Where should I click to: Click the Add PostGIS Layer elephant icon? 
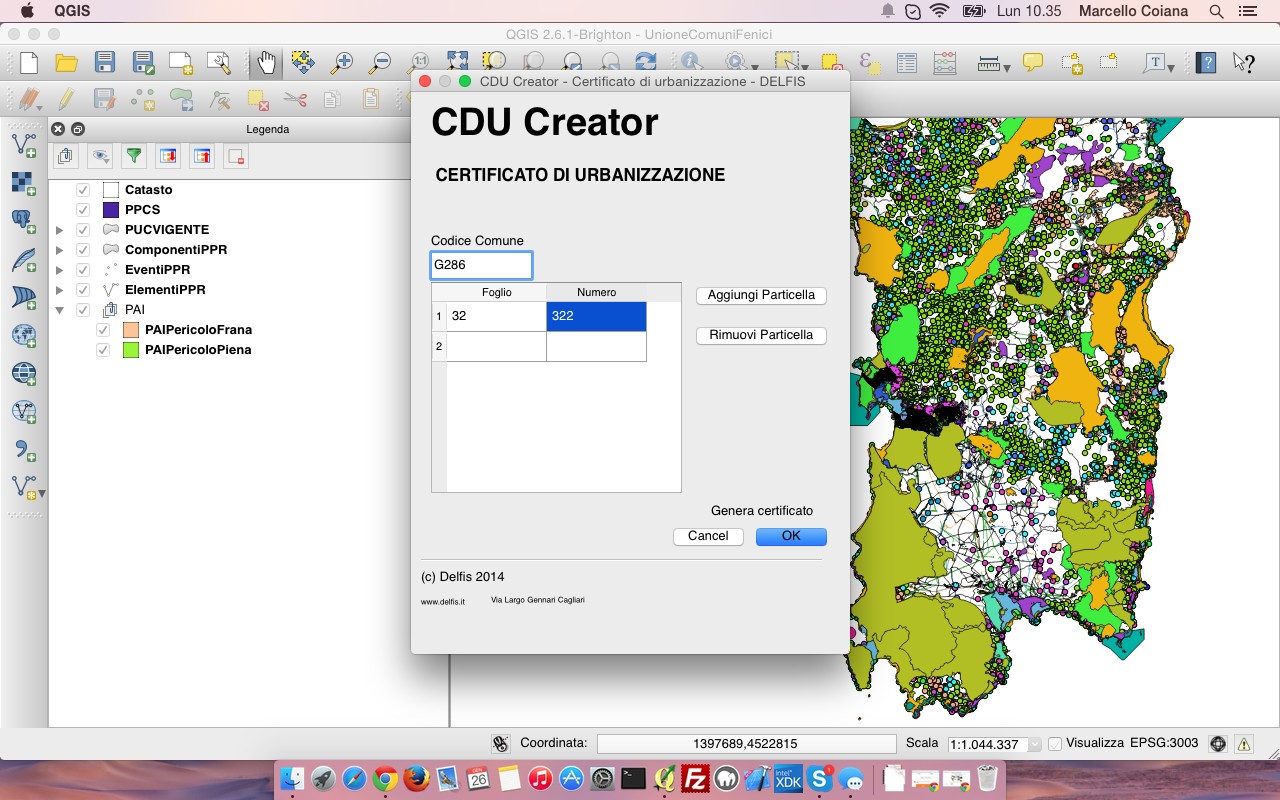24,222
